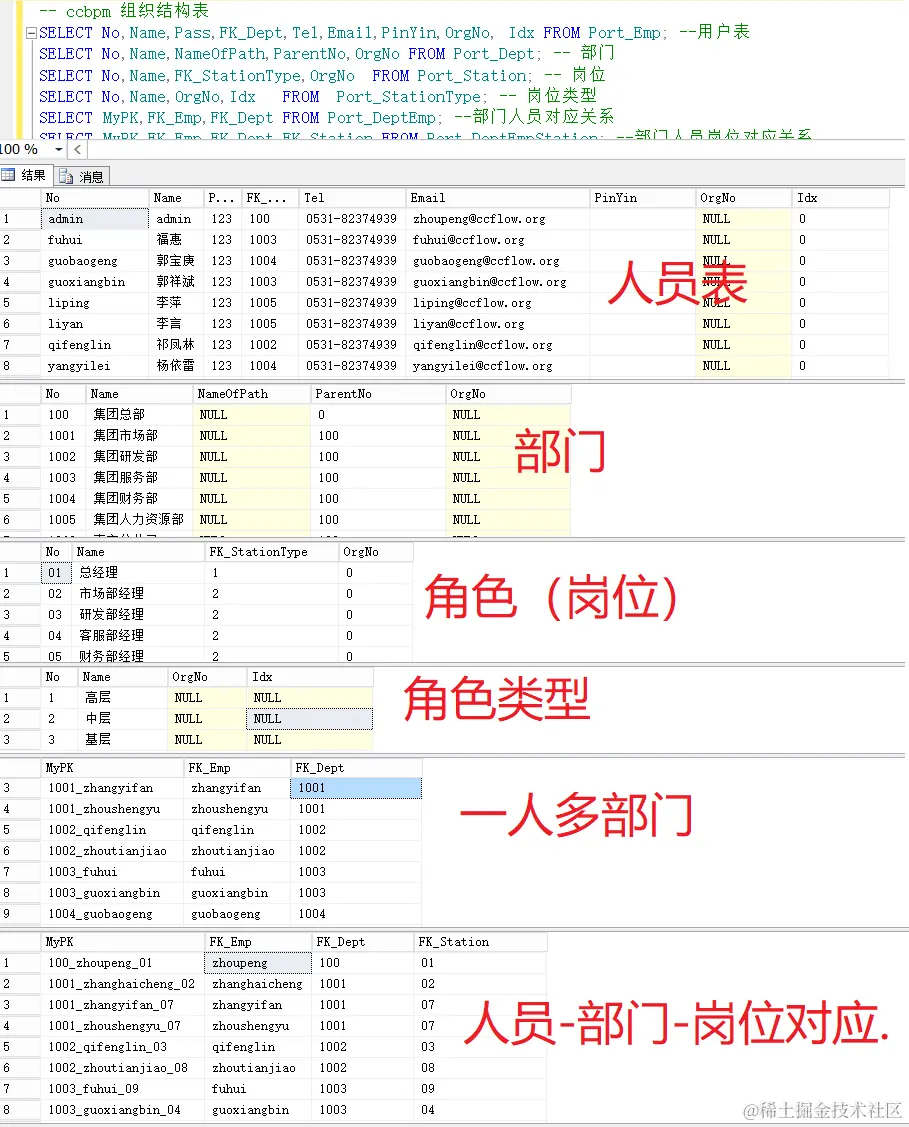Viewport: 909px width, 1127px height.
Task: Select the FK_Station column header
Action: click(480, 942)
